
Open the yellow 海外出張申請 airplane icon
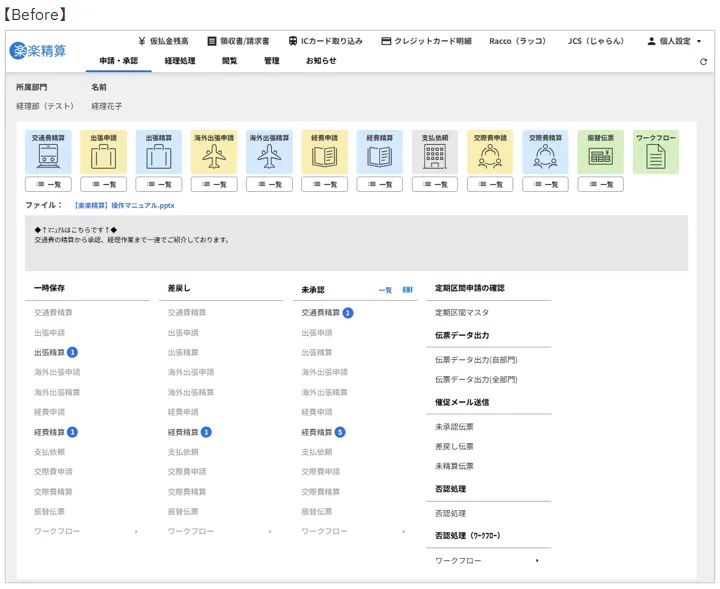[214, 153]
